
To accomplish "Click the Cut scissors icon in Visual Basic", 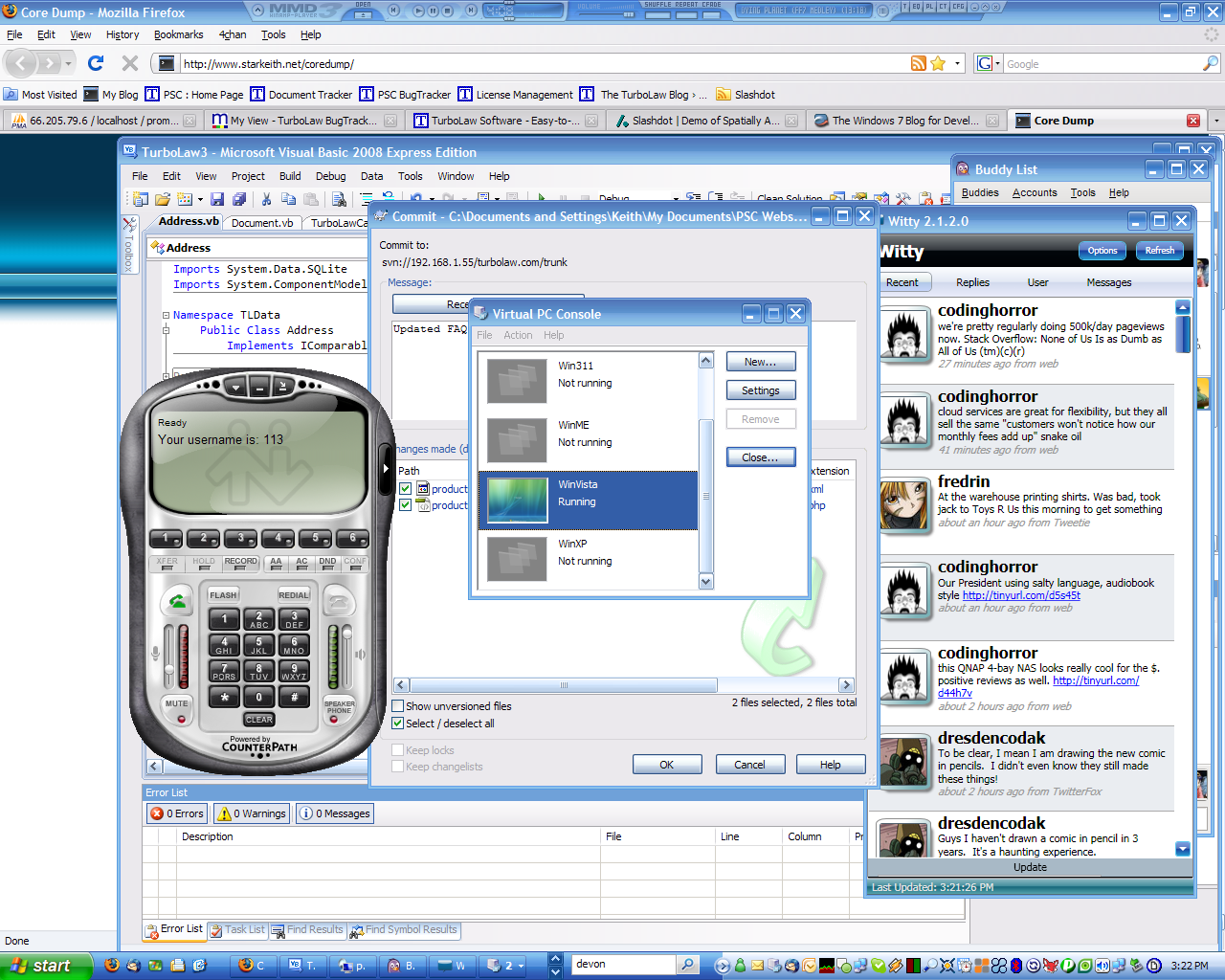I will (x=266, y=199).
